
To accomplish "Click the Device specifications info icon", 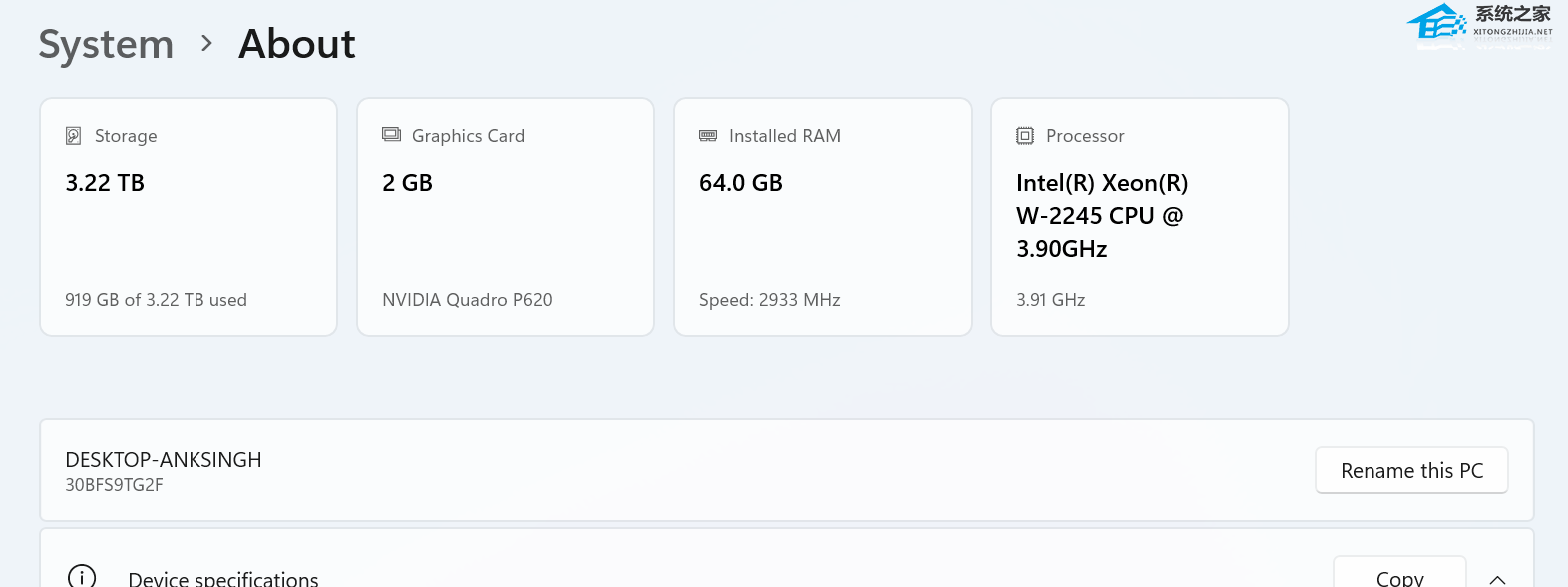I will (x=82, y=576).
